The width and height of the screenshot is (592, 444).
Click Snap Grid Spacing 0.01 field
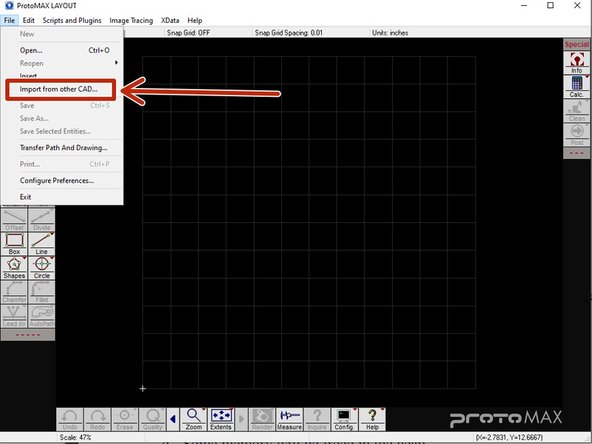288,33
